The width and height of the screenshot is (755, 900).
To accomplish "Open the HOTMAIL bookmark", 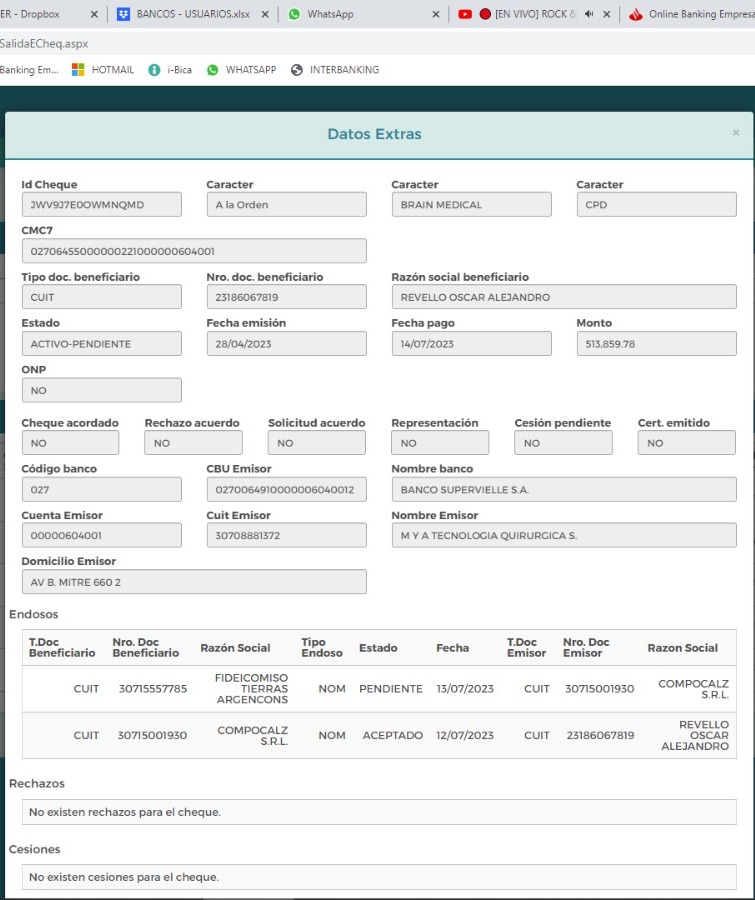I will pos(103,70).
